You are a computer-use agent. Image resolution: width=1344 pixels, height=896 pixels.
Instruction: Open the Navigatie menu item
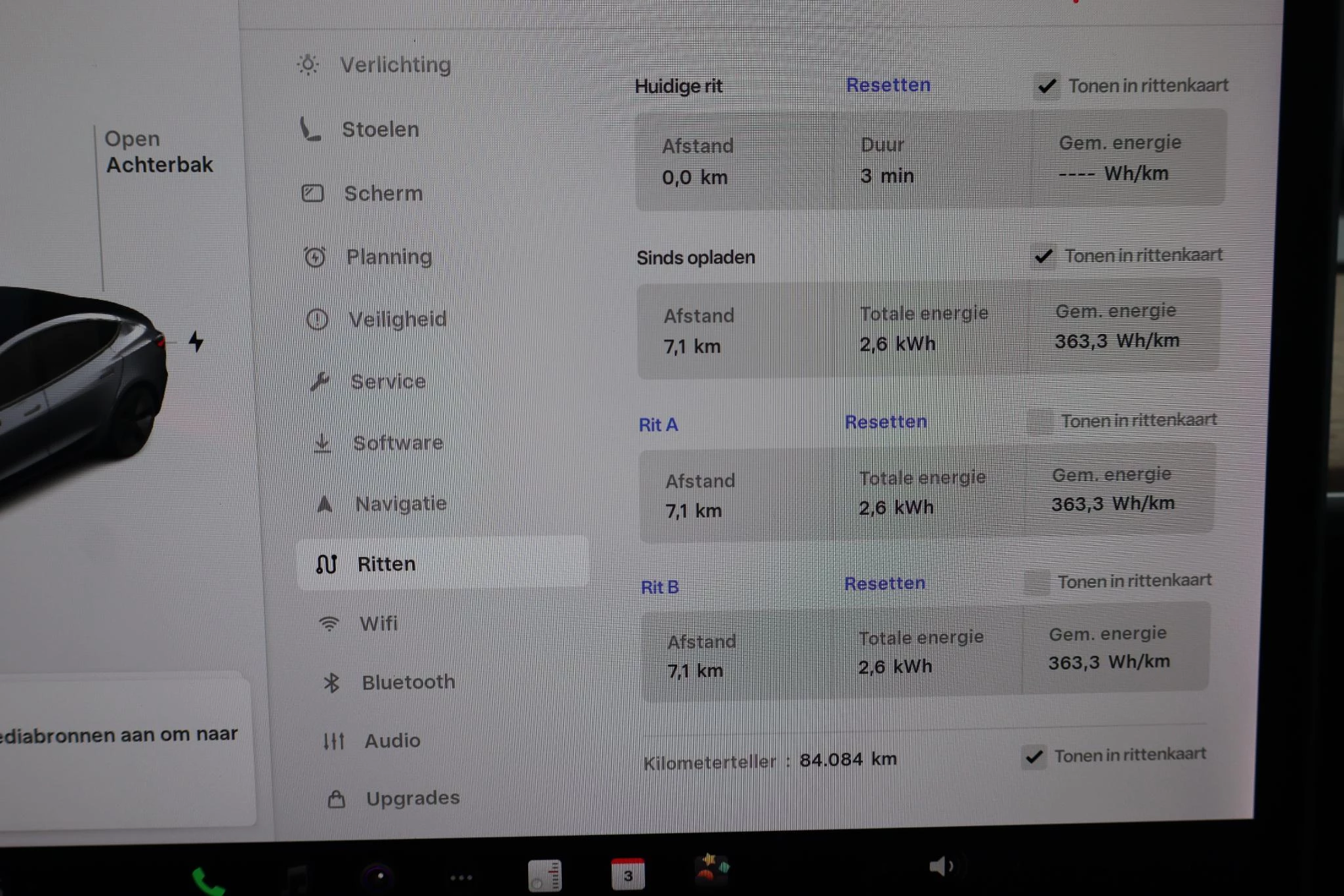coord(400,504)
